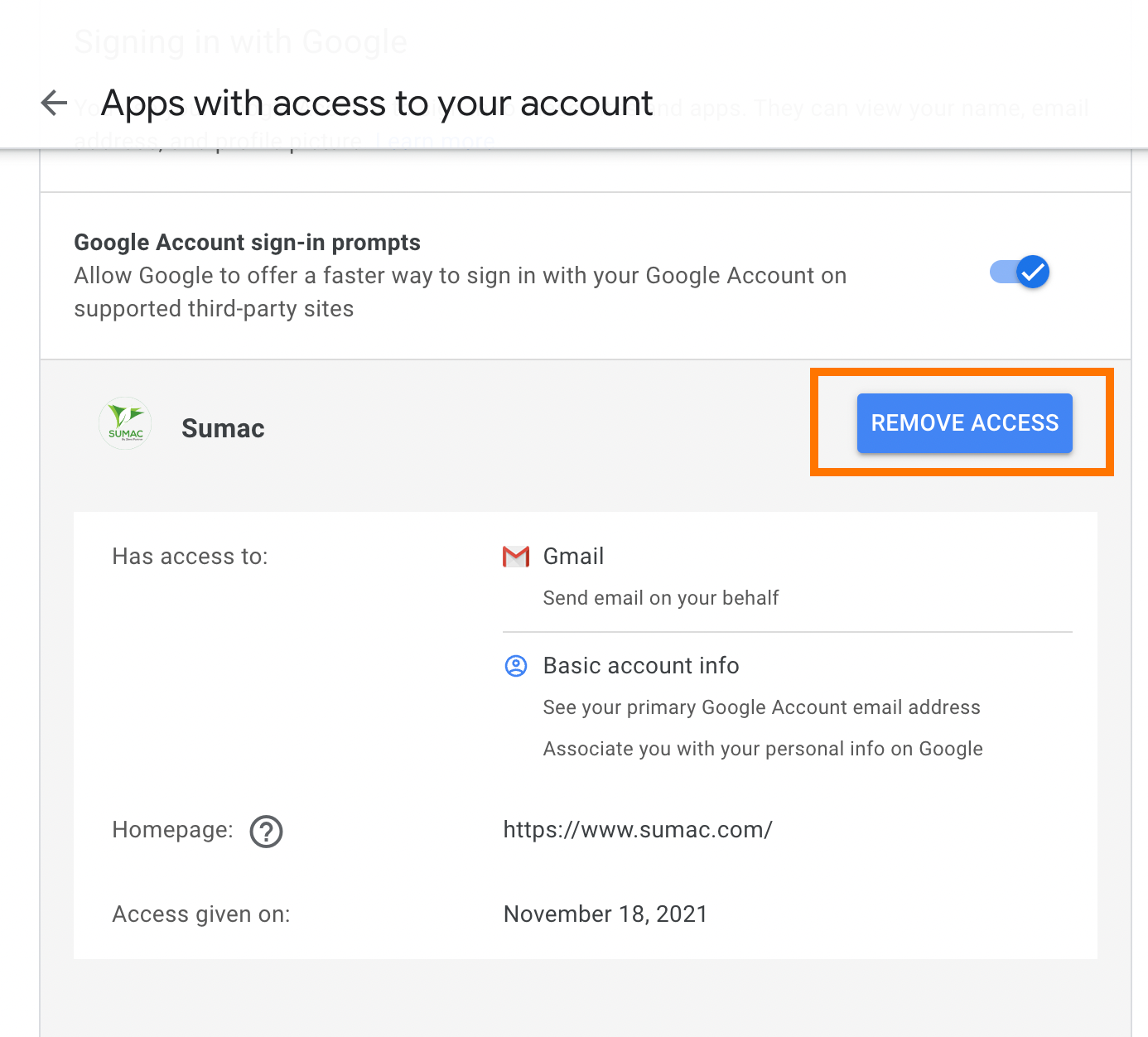Expand the Gmail access section

572,556
